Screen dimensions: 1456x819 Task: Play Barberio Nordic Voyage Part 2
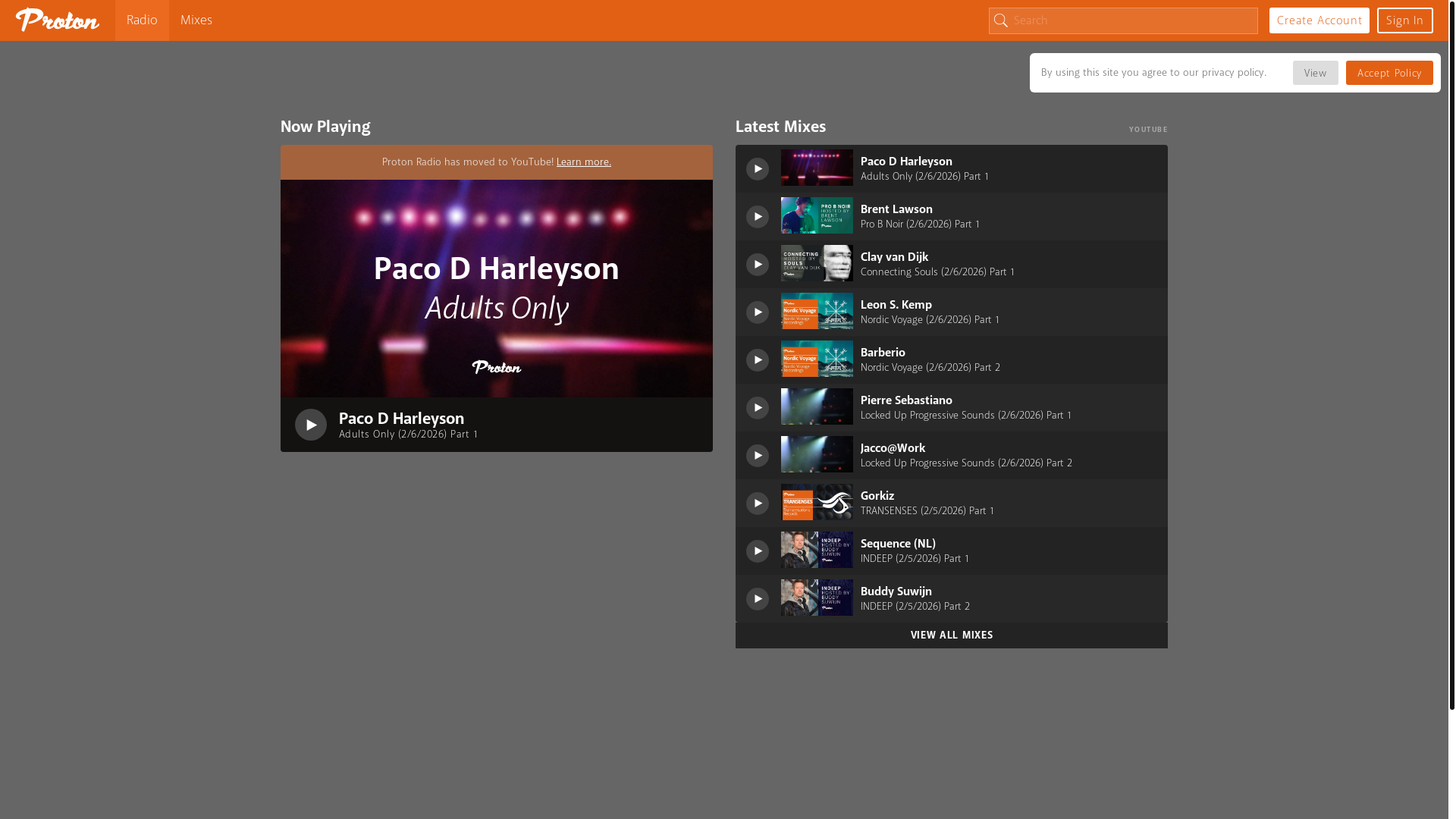758,360
